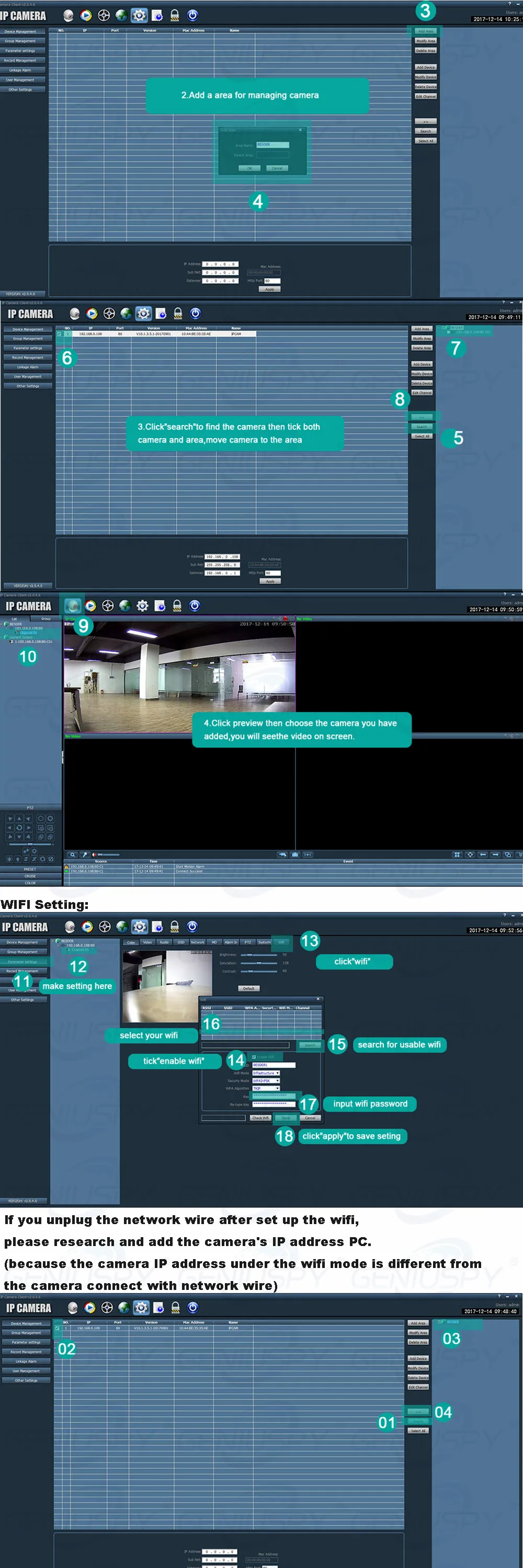Tick the camera row 1 checkbox in the 09:48:40 bottom screenshot

(56, 1328)
